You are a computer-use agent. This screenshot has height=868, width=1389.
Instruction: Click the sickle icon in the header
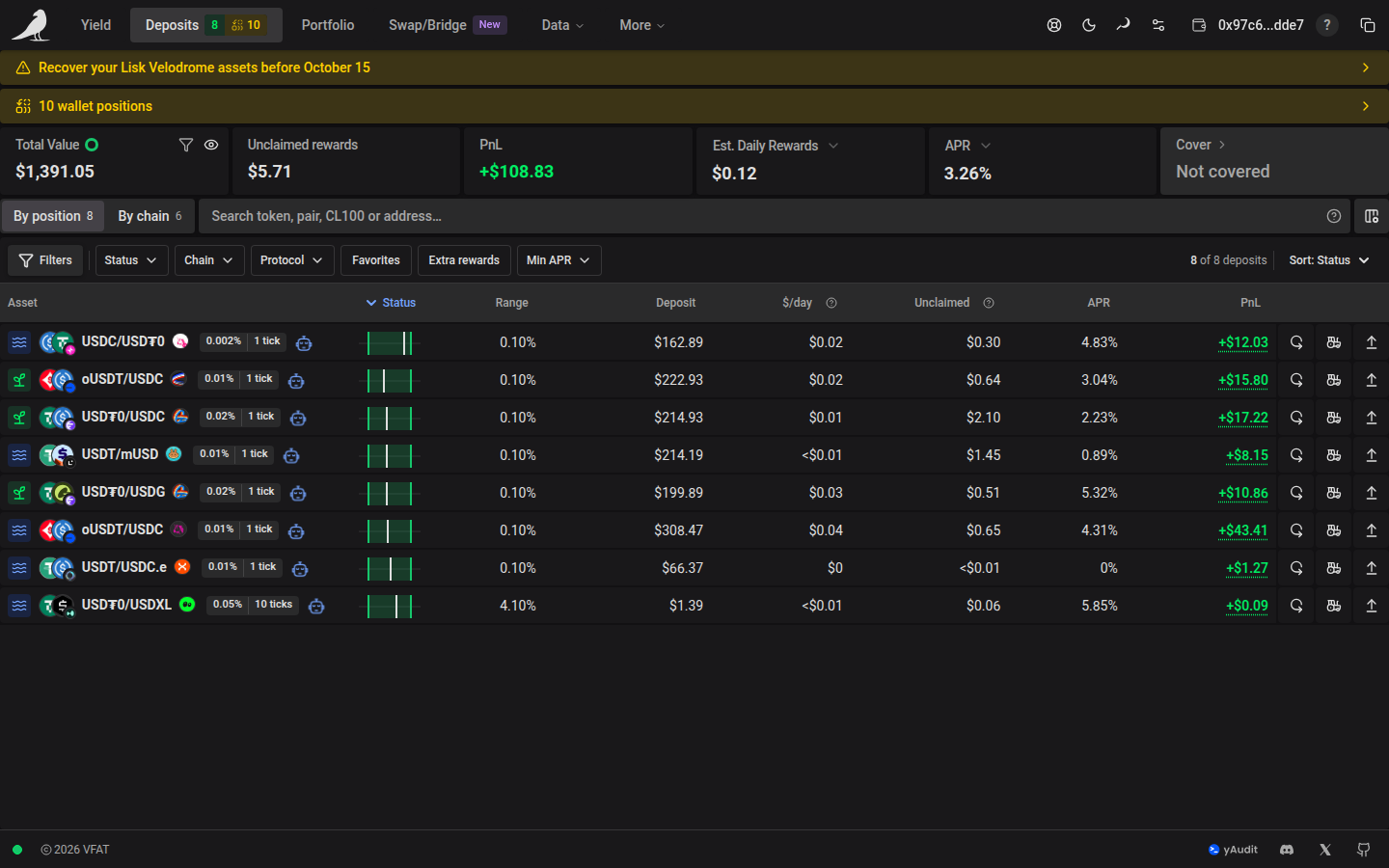pyautogui.click(x=1124, y=25)
